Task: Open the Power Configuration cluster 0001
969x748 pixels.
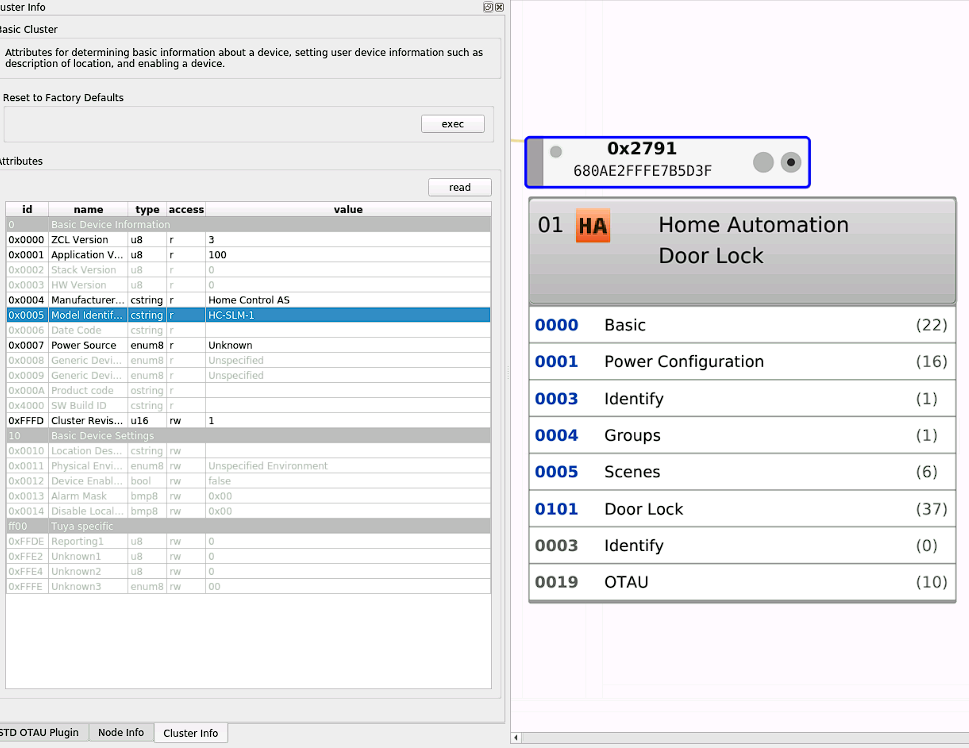Action: click(x=742, y=361)
